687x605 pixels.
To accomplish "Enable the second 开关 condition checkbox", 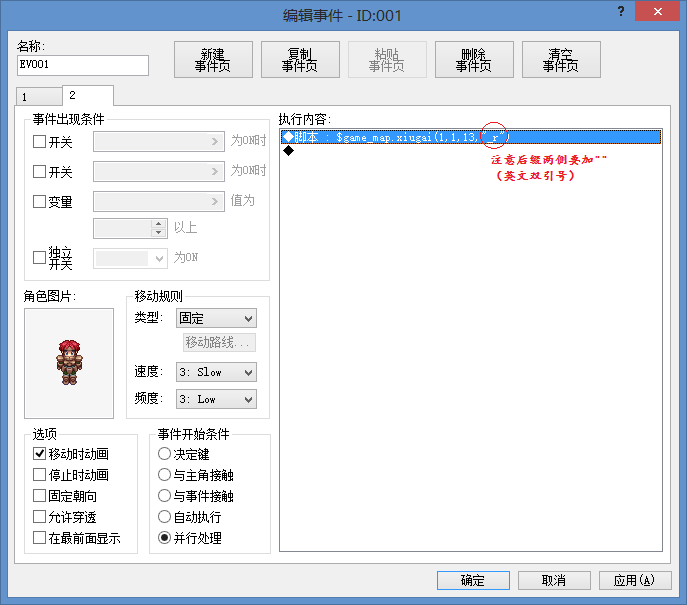I will click(39, 171).
